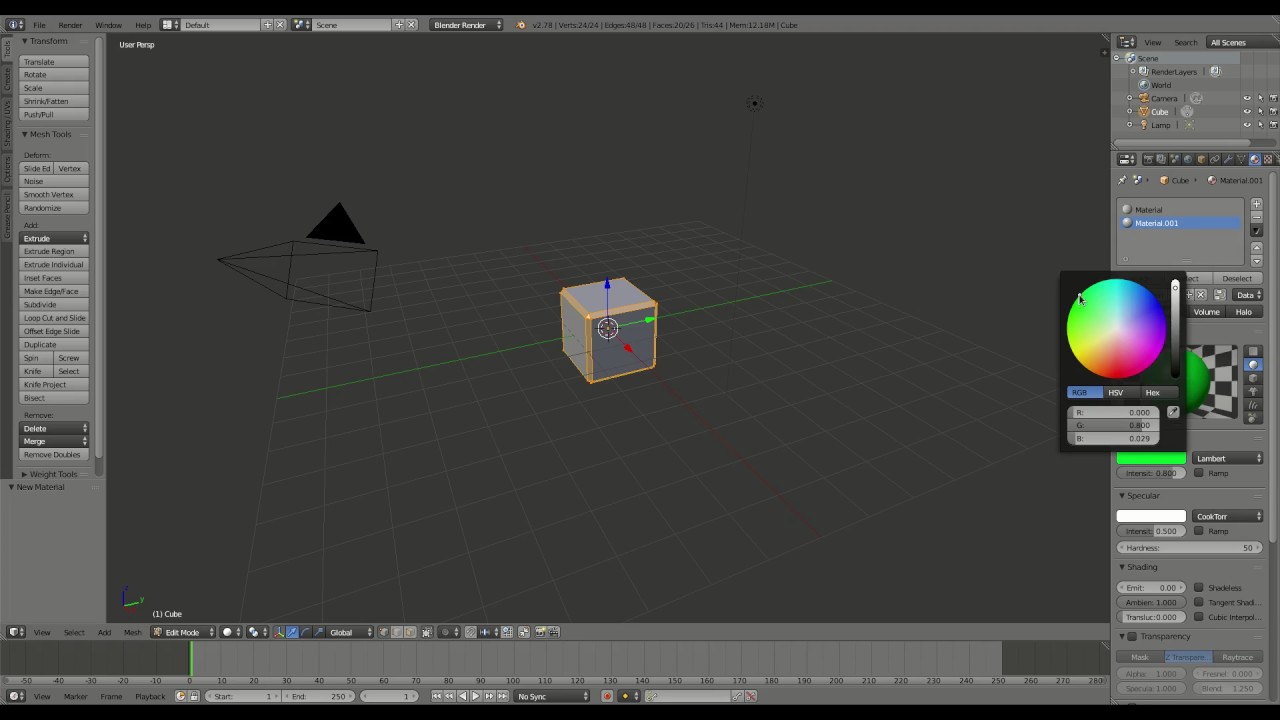Enable the Specular Ramp checkbox
Viewport: 1280px width, 720px height.
(x=1198, y=531)
